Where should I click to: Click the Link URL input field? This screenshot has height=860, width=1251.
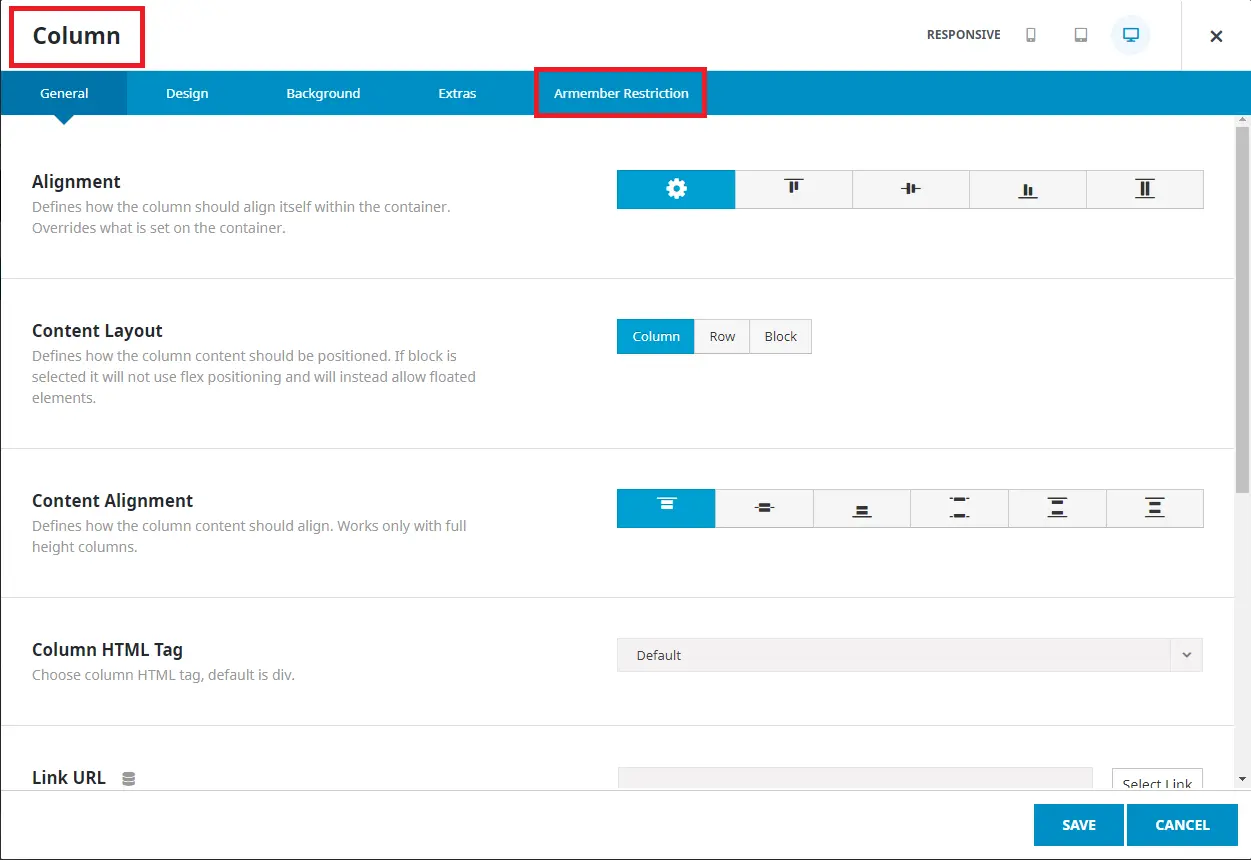[855, 779]
